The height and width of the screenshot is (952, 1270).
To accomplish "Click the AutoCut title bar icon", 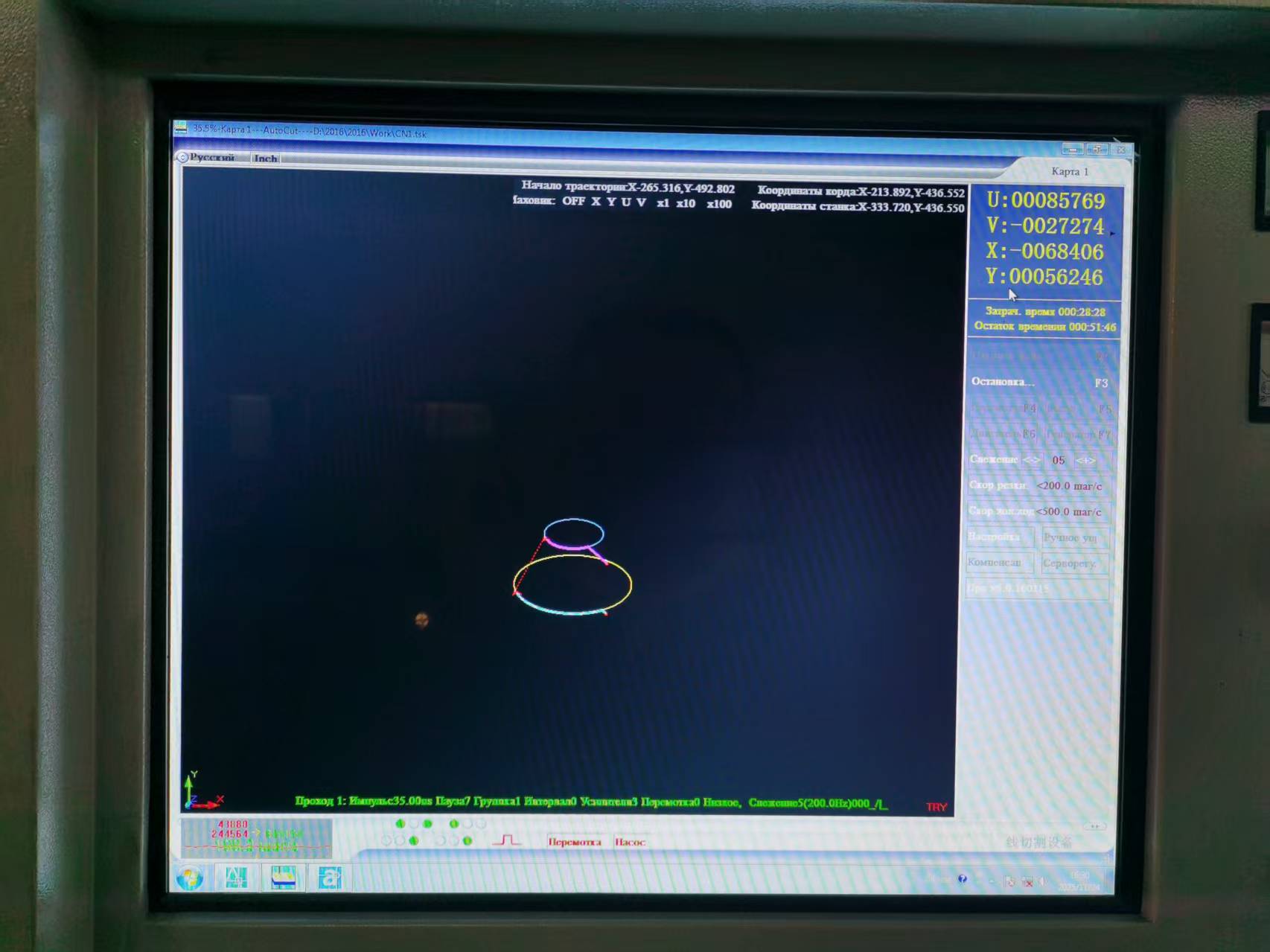I will [x=181, y=128].
